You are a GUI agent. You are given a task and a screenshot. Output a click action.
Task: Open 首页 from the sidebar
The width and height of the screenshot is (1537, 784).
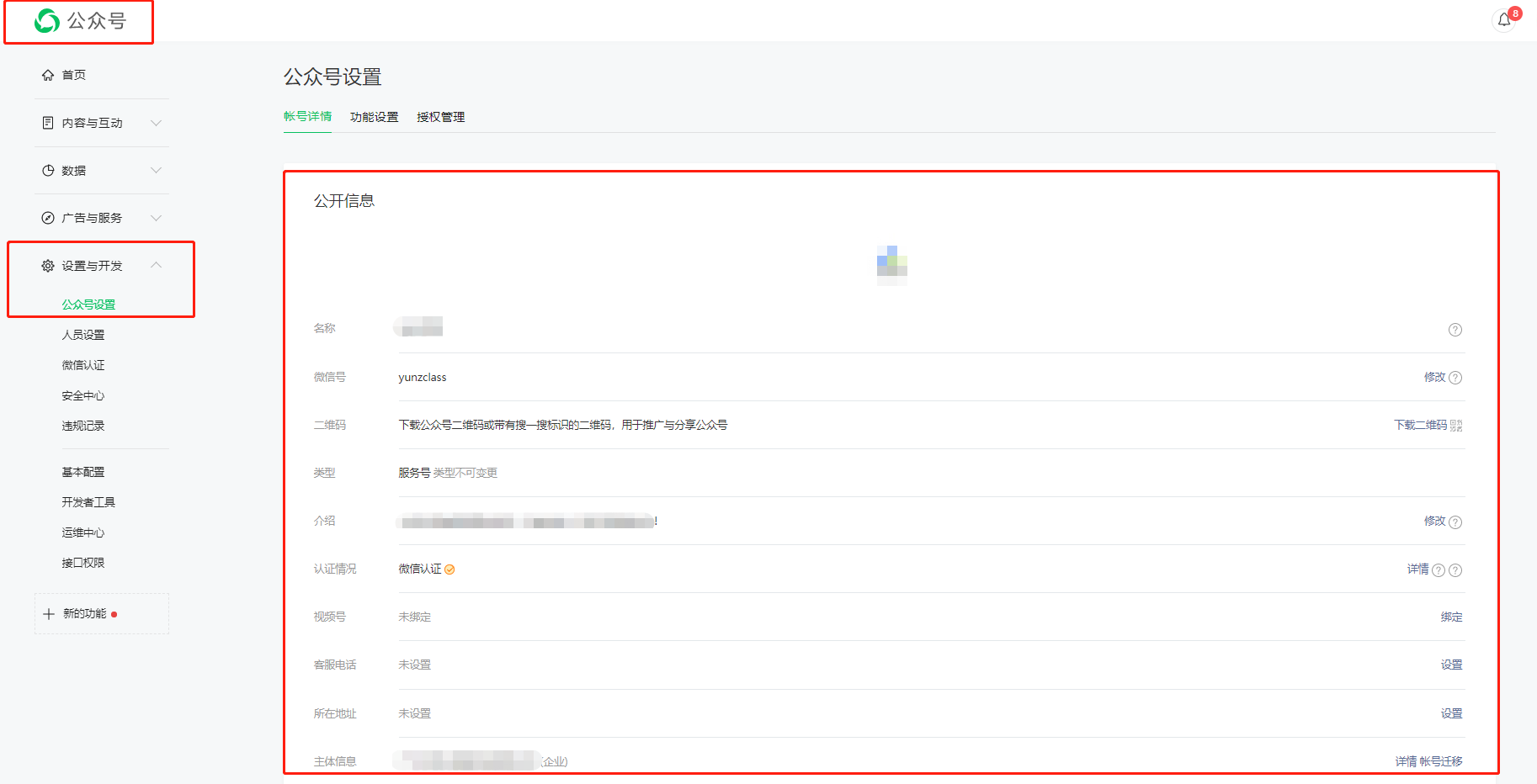(73, 75)
